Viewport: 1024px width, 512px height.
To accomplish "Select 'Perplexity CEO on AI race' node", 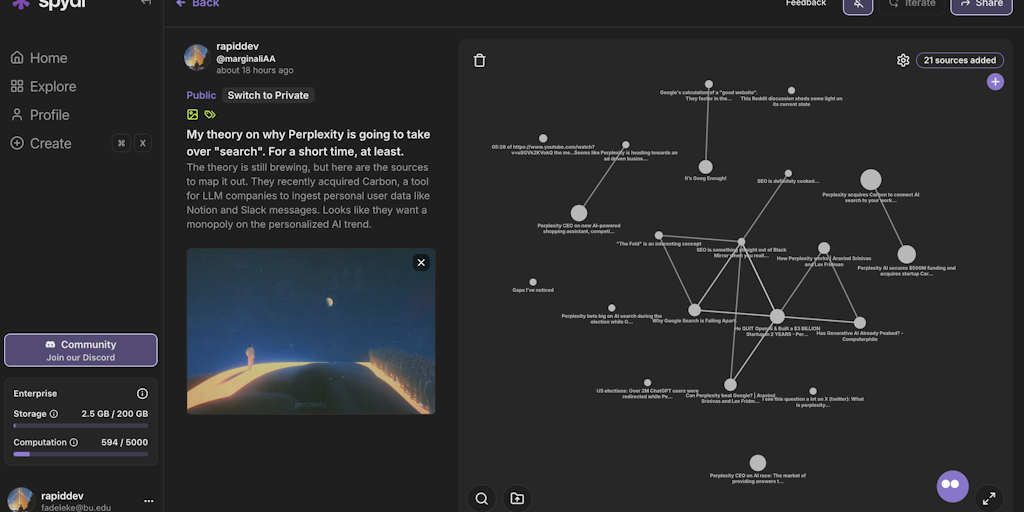I will pos(758,463).
